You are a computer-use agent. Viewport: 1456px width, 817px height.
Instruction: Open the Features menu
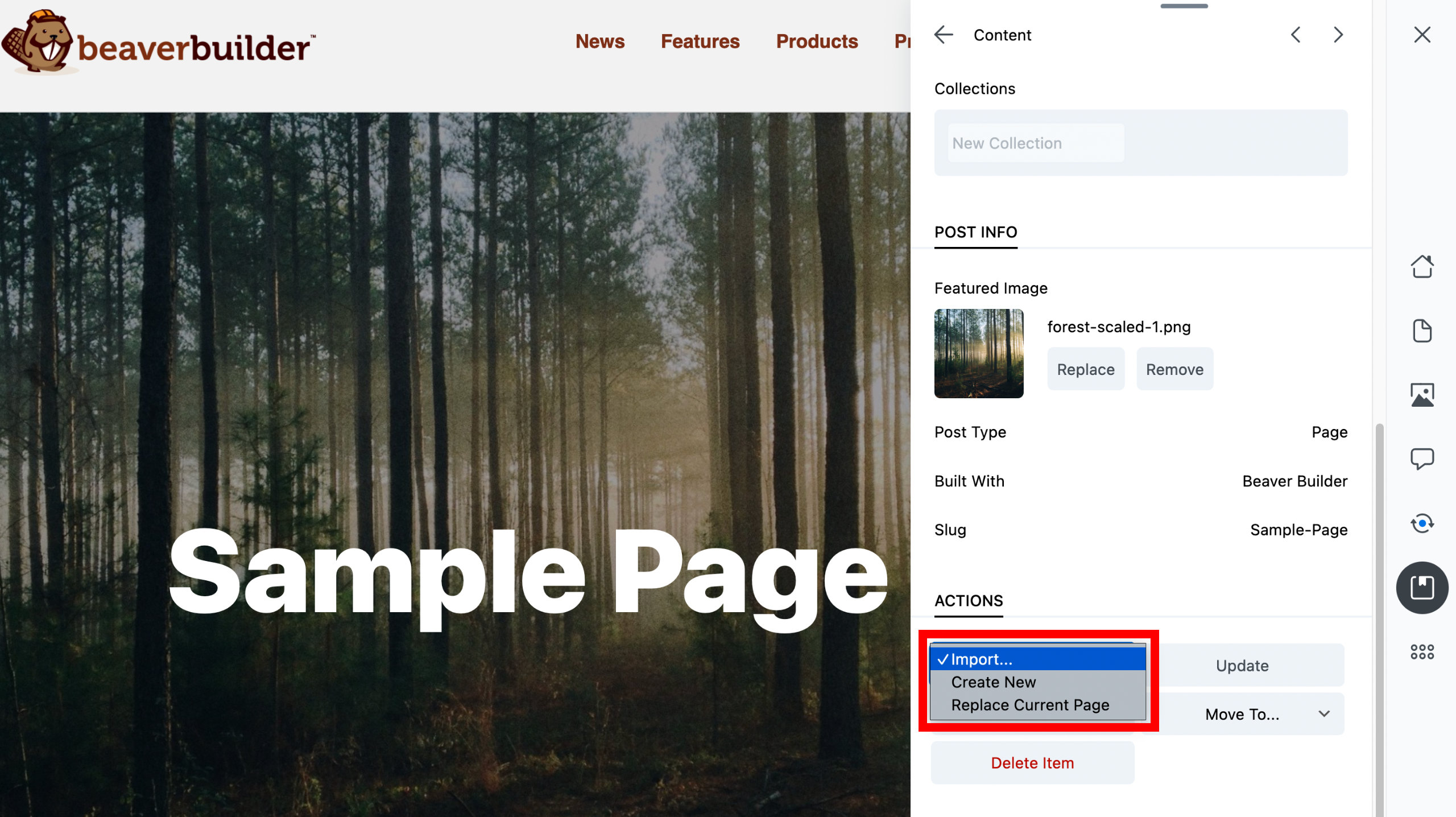coord(700,41)
